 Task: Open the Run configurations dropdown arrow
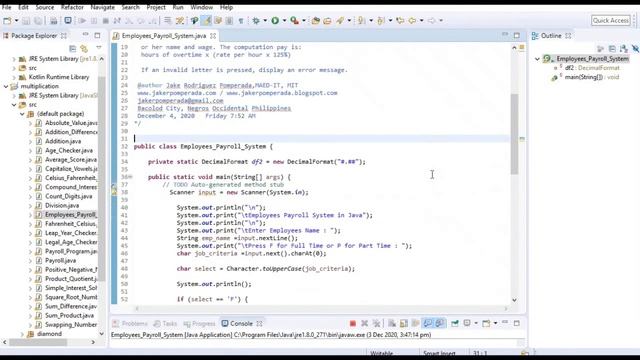(284, 20)
